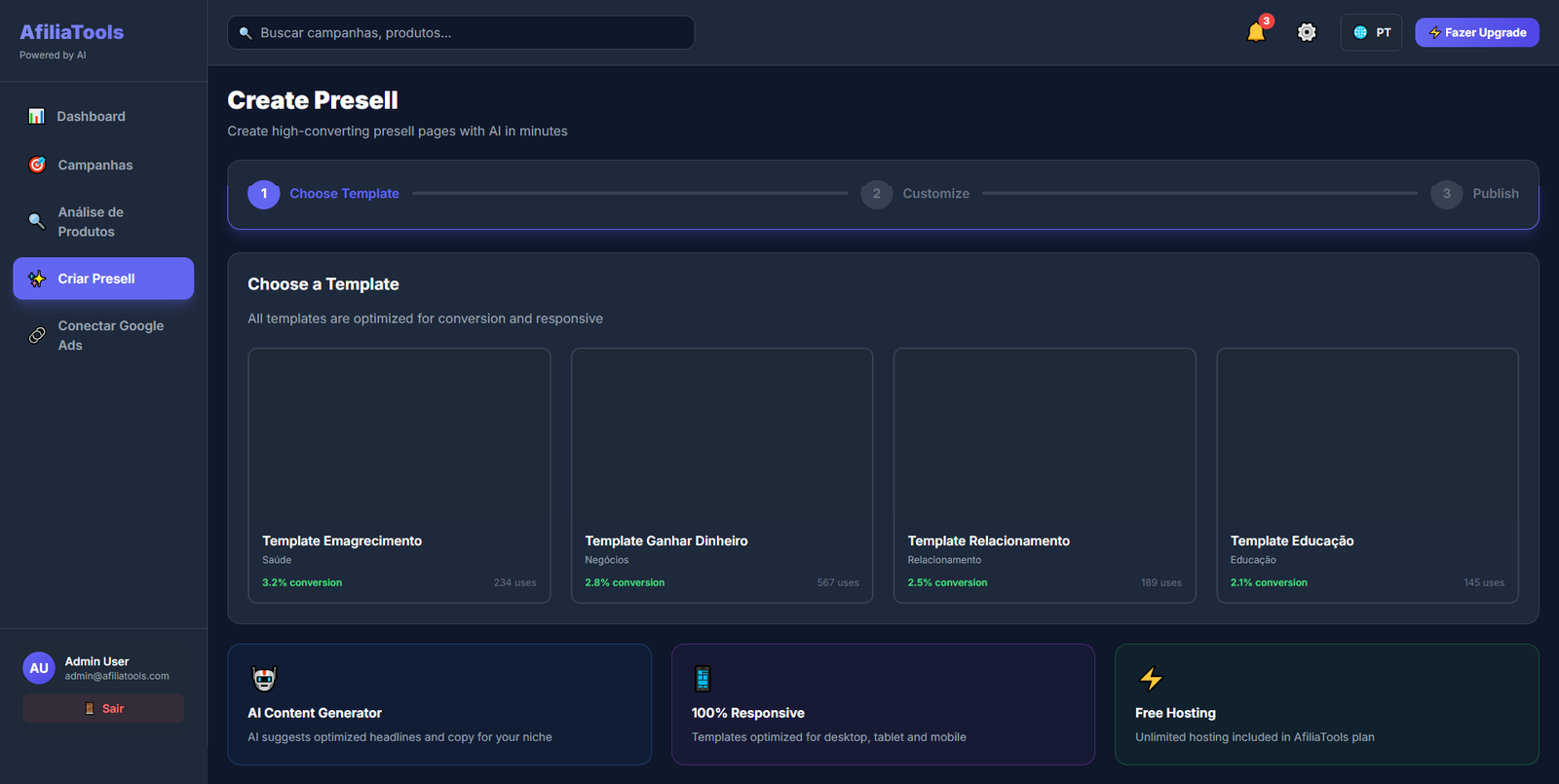Image resolution: width=1559 pixels, height=784 pixels.
Task: Click the magnifier icon beside Análise de Produtos
Action: [37, 221]
